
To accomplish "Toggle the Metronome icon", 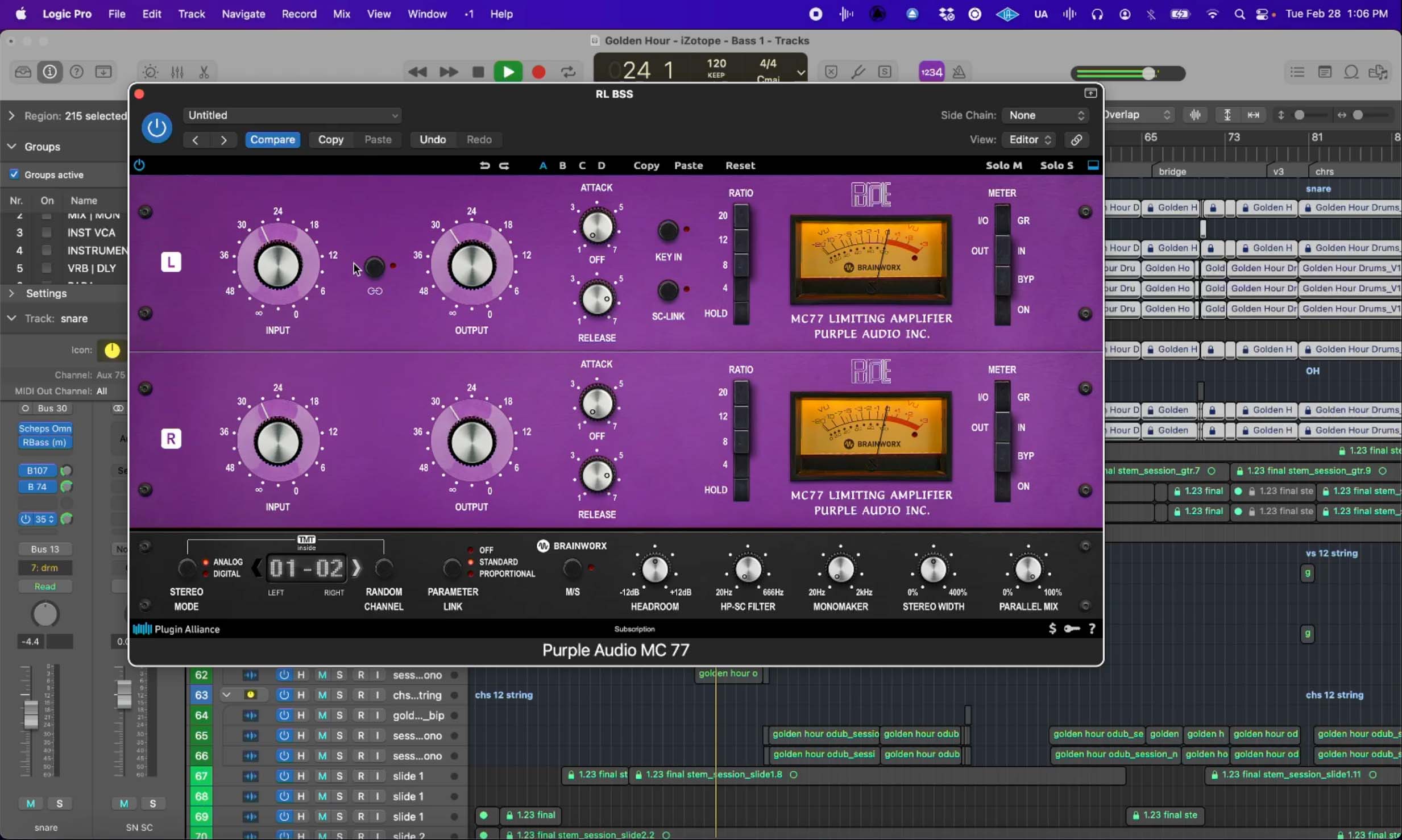I will [x=959, y=72].
